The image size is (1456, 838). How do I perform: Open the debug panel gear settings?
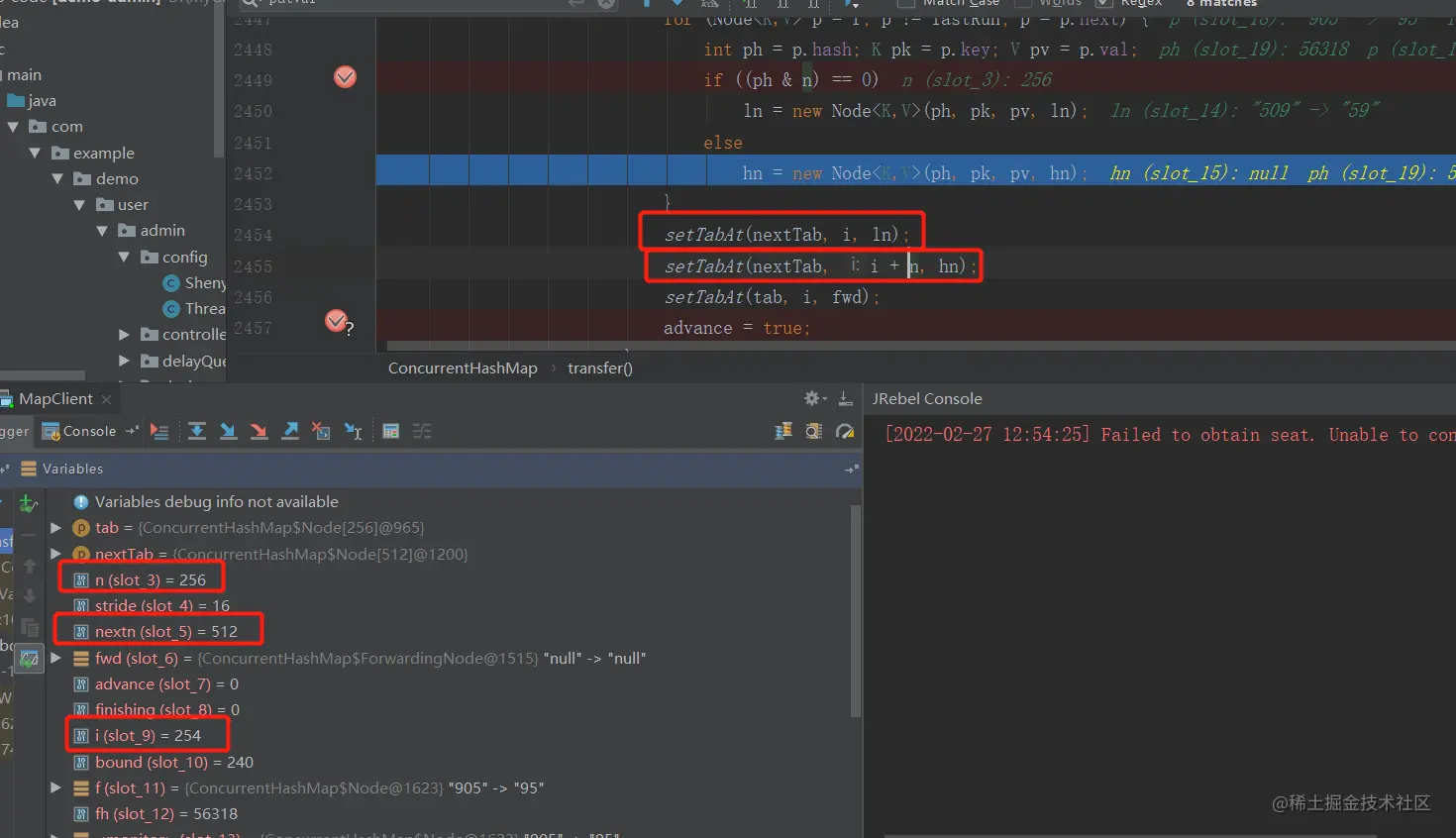813,398
